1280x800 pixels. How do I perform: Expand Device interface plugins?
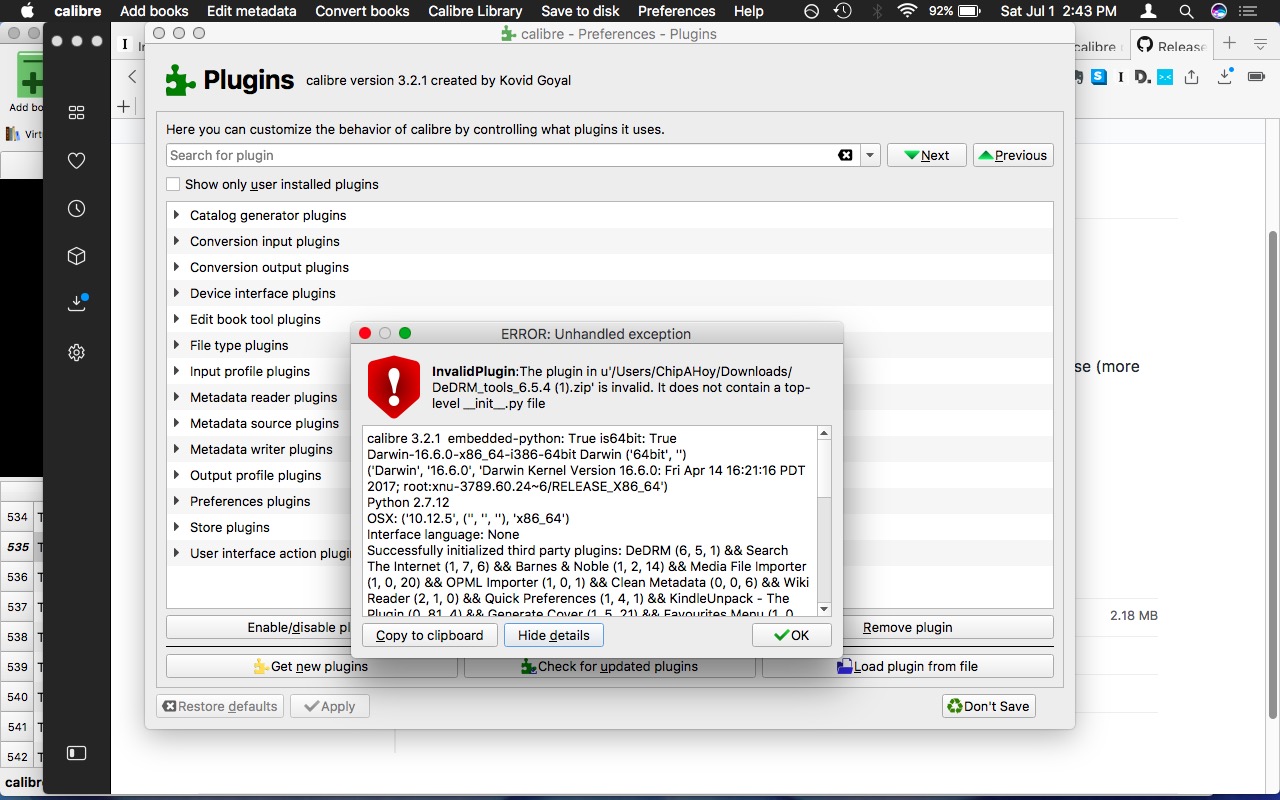tap(176, 293)
